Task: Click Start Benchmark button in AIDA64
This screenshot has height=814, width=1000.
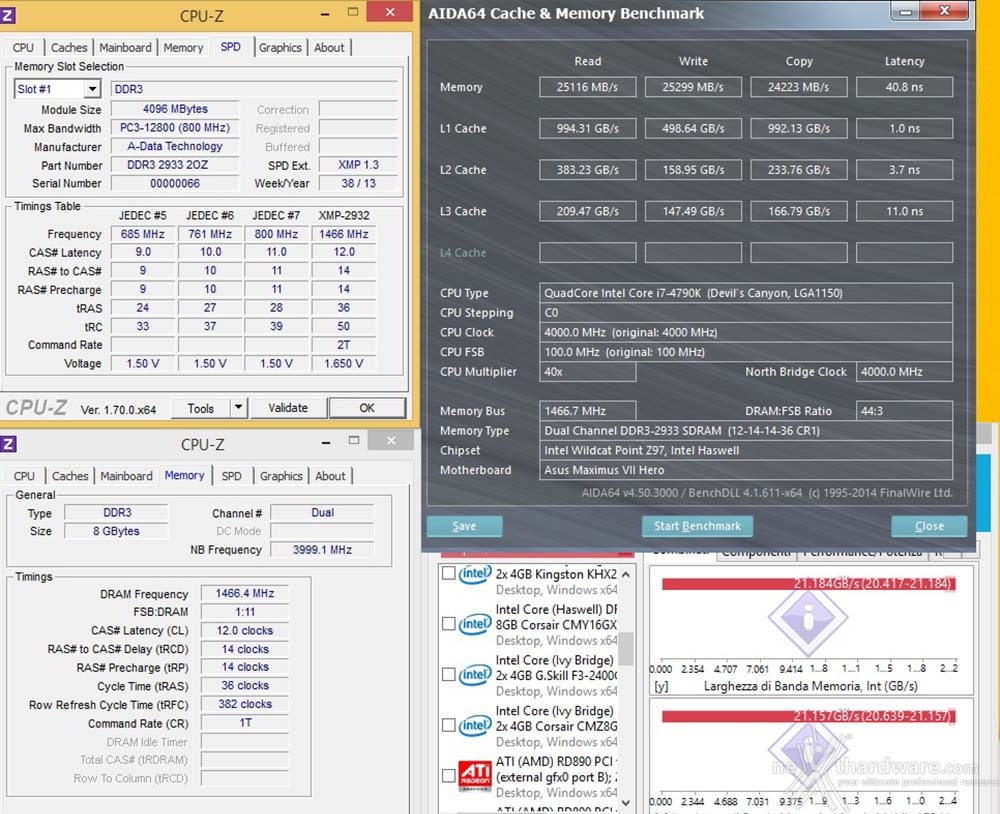Action: [697, 526]
